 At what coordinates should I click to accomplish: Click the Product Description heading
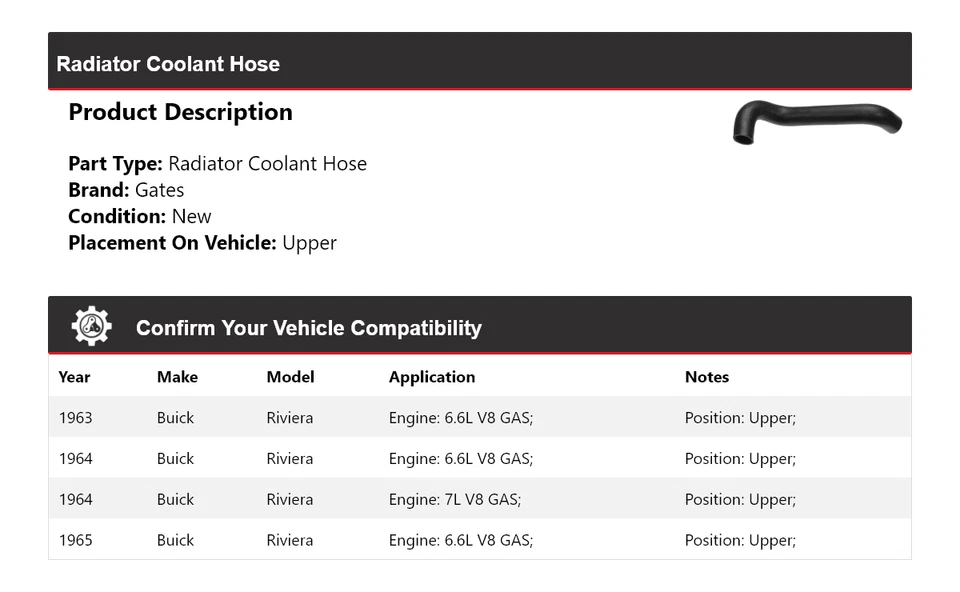click(180, 112)
